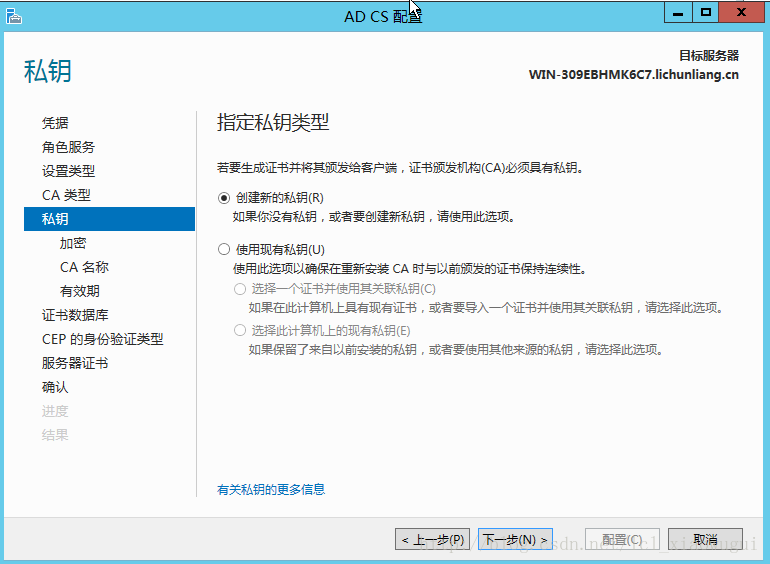Click the text '如果你没有私钥，或者要创建新私钥，请使用此选项。'

pos(374,216)
